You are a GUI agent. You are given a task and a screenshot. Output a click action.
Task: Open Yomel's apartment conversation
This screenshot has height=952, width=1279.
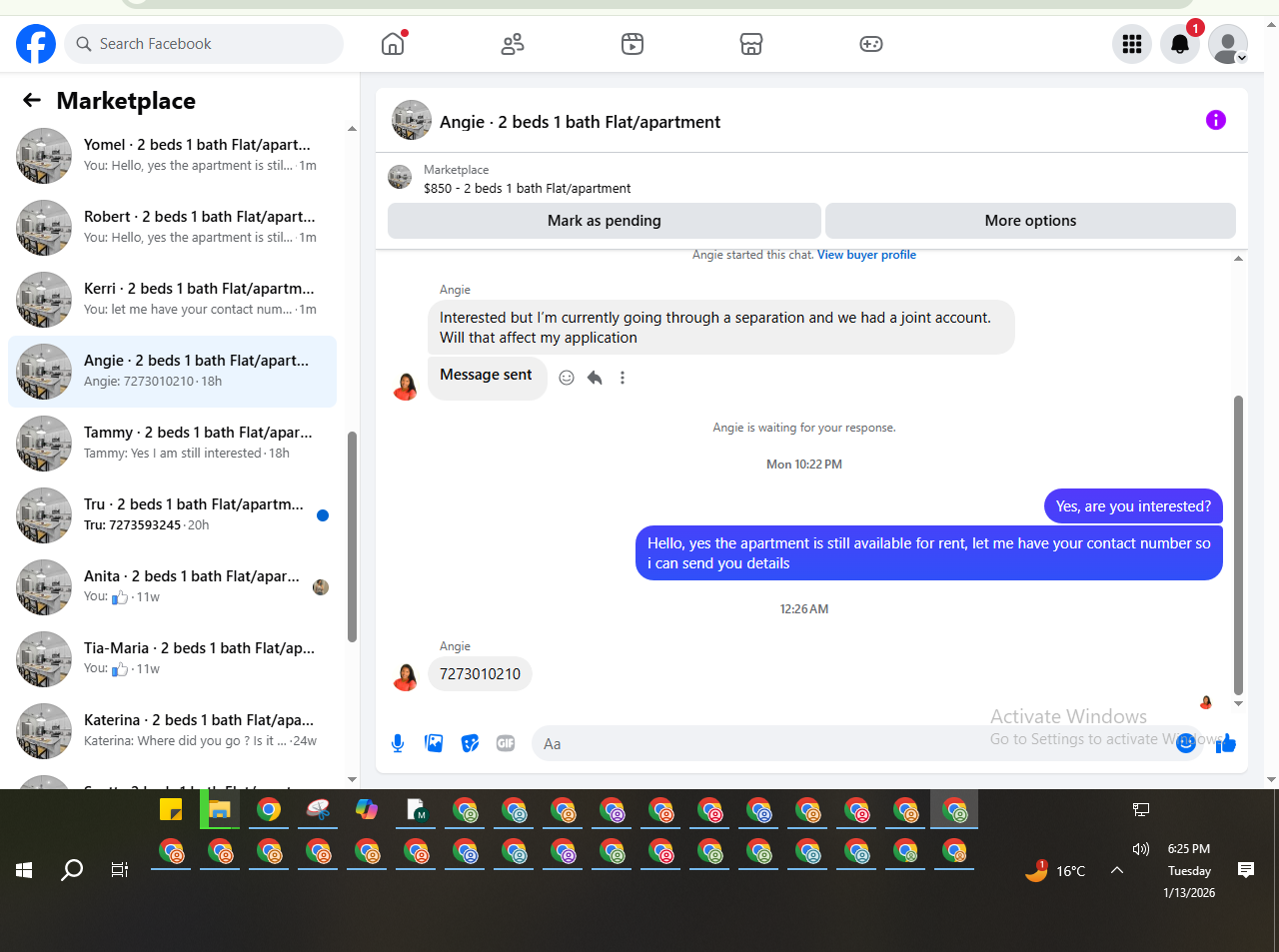click(x=172, y=156)
